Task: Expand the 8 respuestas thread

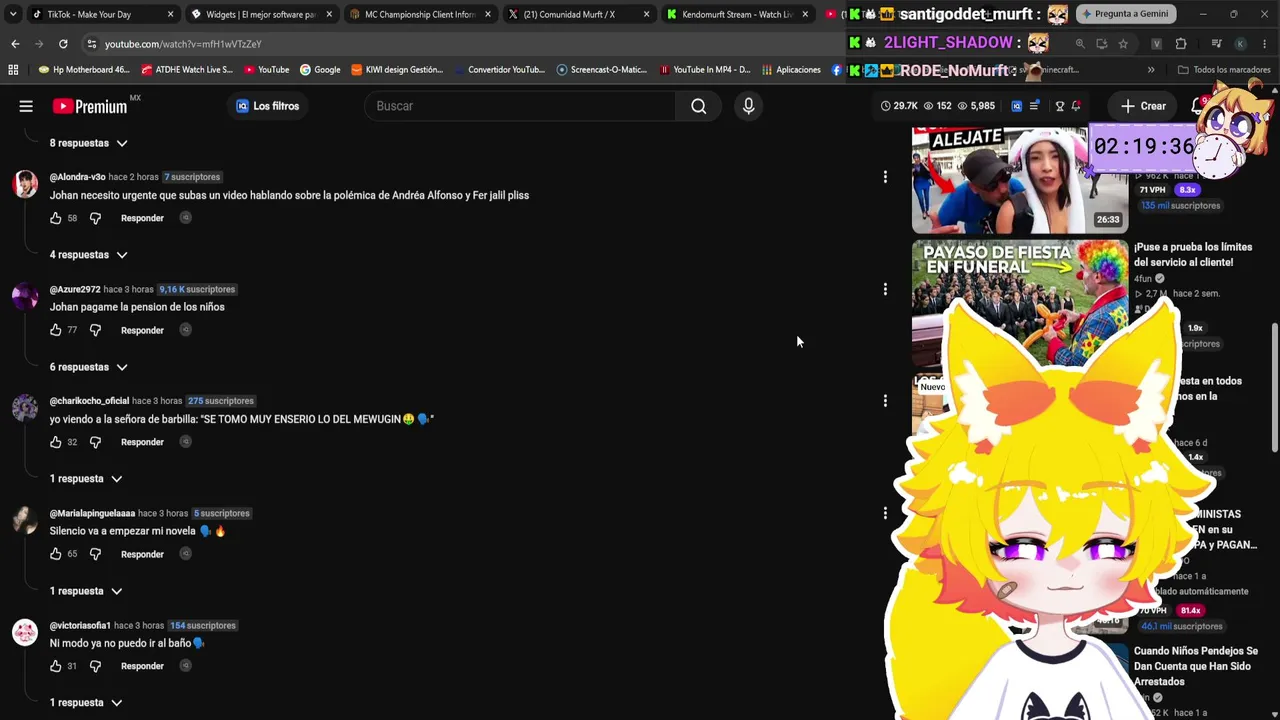Action: [89, 143]
